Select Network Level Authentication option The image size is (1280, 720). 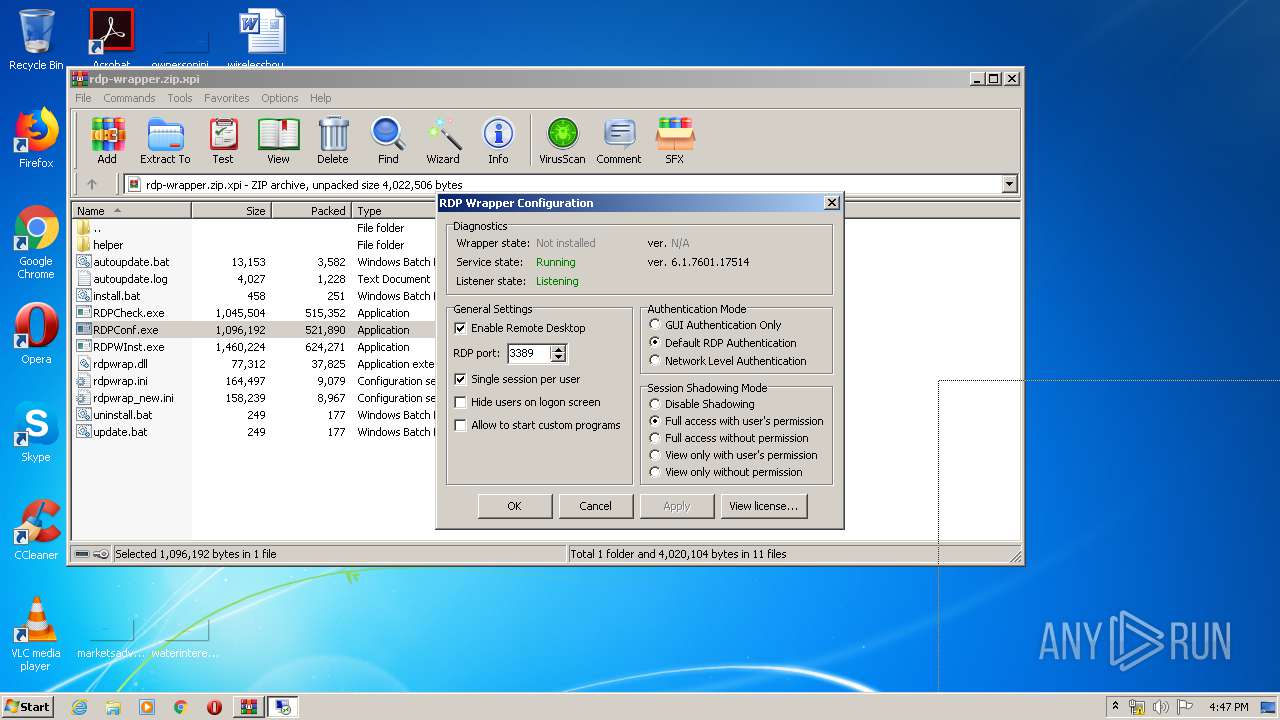pos(655,360)
